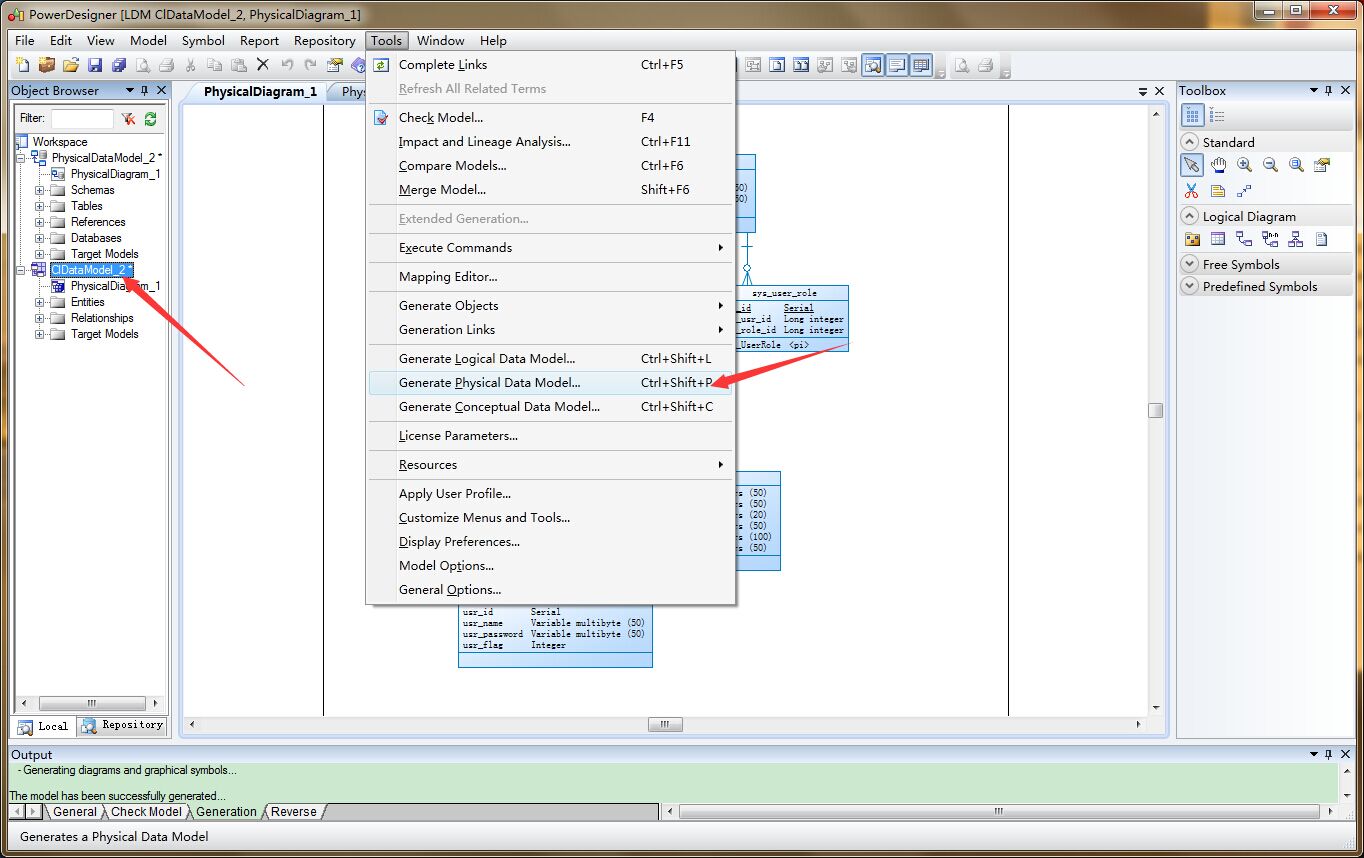Click the Save floppy disk icon
The height and width of the screenshot is (858, 1364).
(x=95, y=65)
